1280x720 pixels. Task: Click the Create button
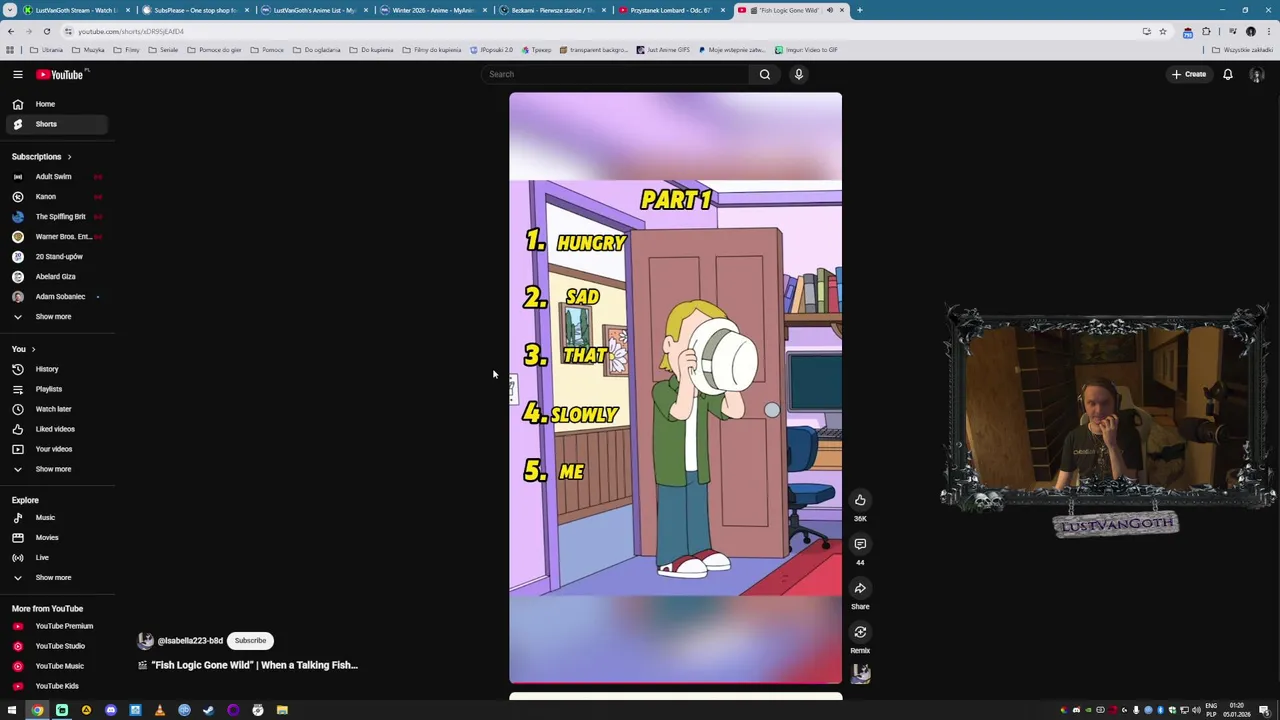(x=1189, y=74)
